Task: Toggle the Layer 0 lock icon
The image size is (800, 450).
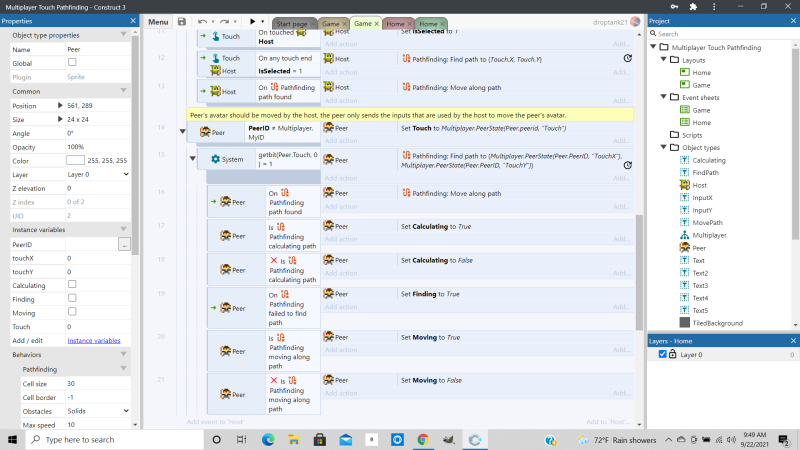Action: pos(672,354)
